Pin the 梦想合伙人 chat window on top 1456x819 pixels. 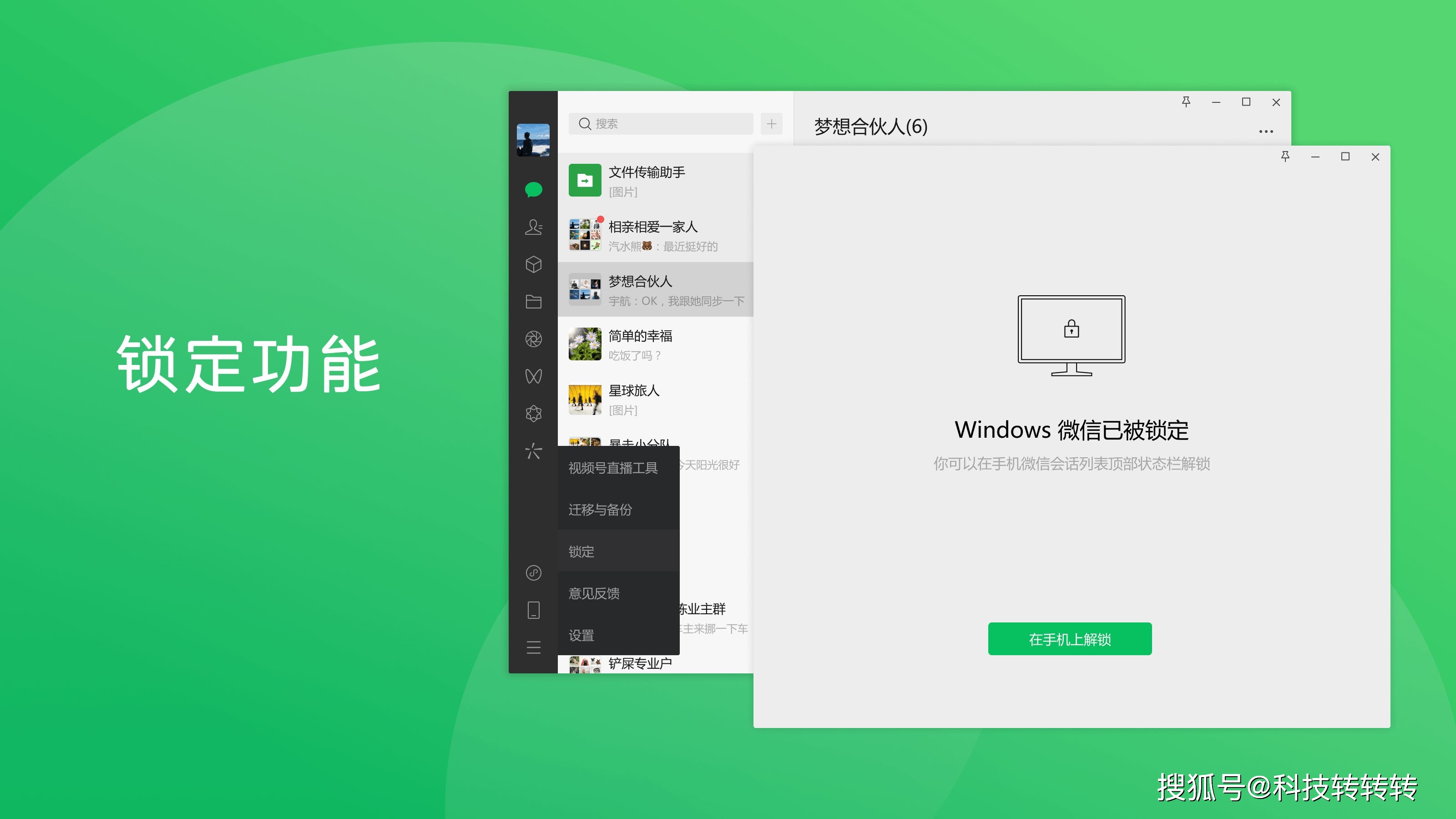coord(1186,102)
